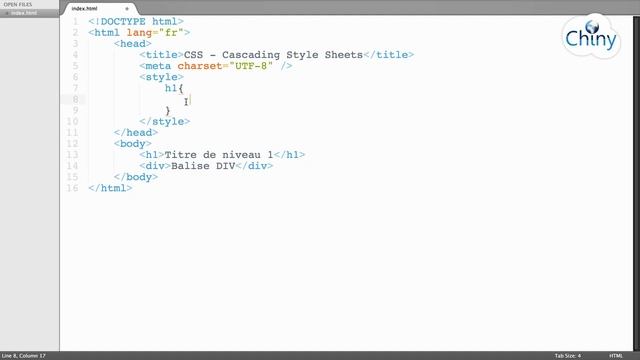Click the opening <div> tag on line 14
Screen dimensions: 640x360
click(x=155, y=166)
